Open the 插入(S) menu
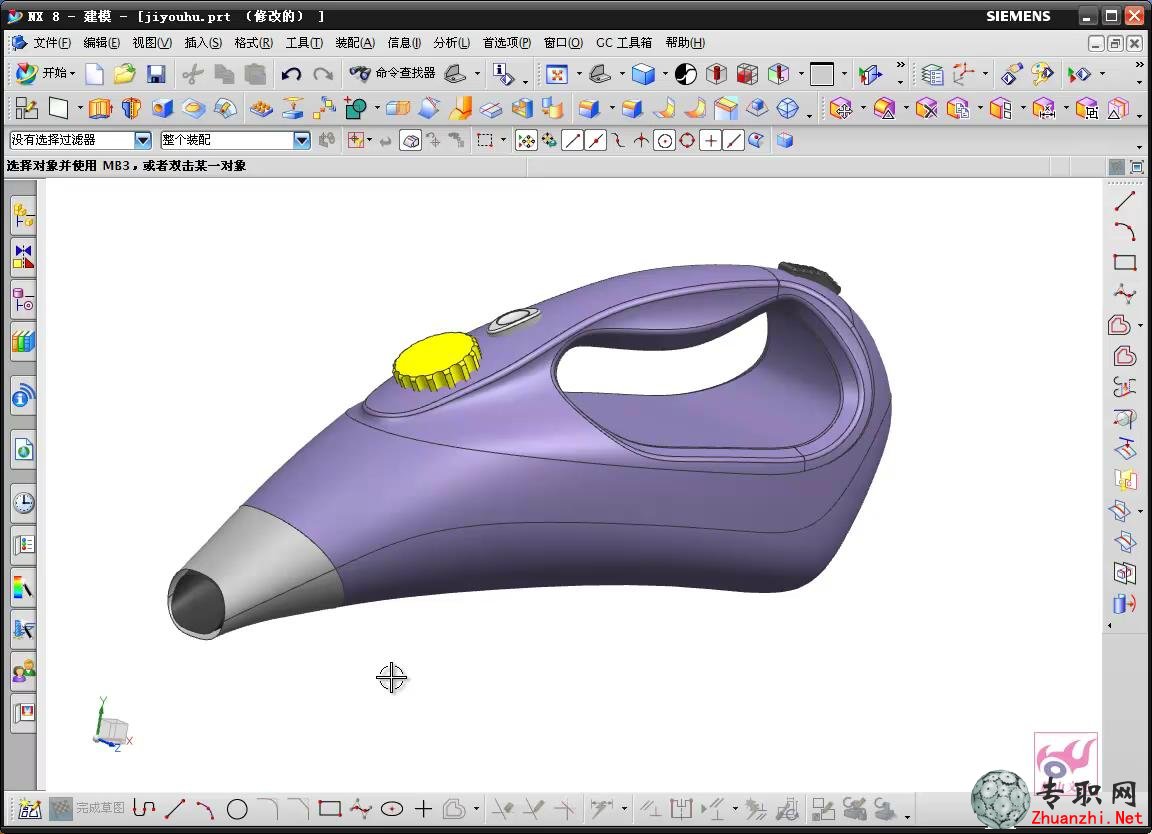Viewport: 1152px width, 834px height. coord(203,43)
